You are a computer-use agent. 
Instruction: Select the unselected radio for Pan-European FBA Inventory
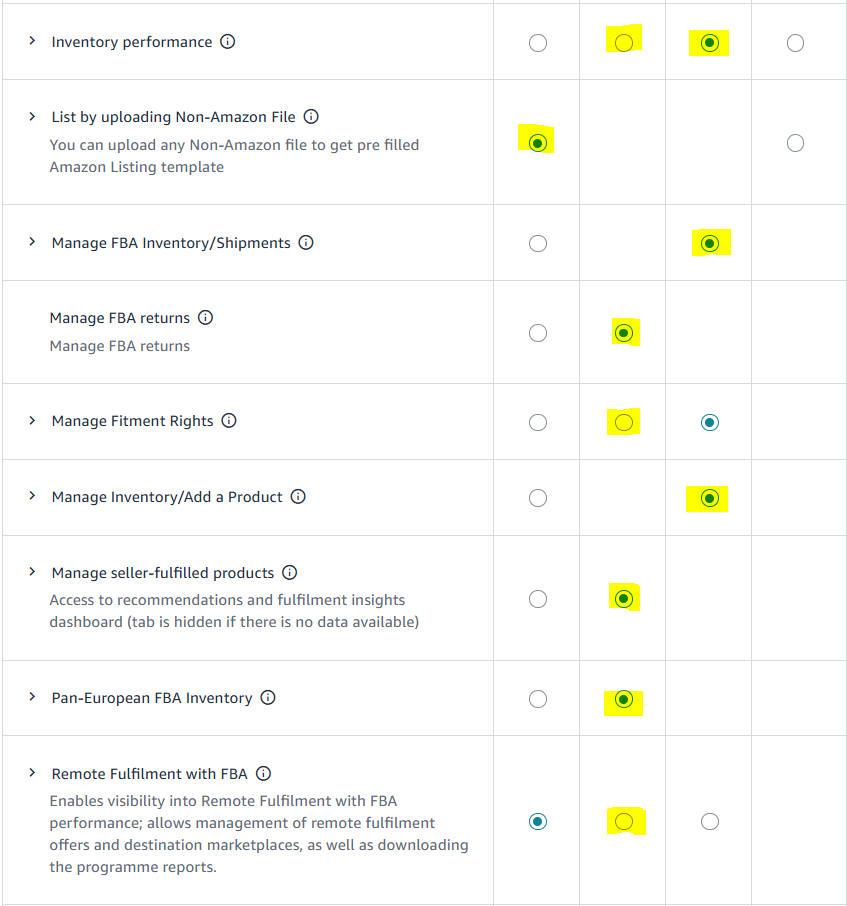pos(538,699)
